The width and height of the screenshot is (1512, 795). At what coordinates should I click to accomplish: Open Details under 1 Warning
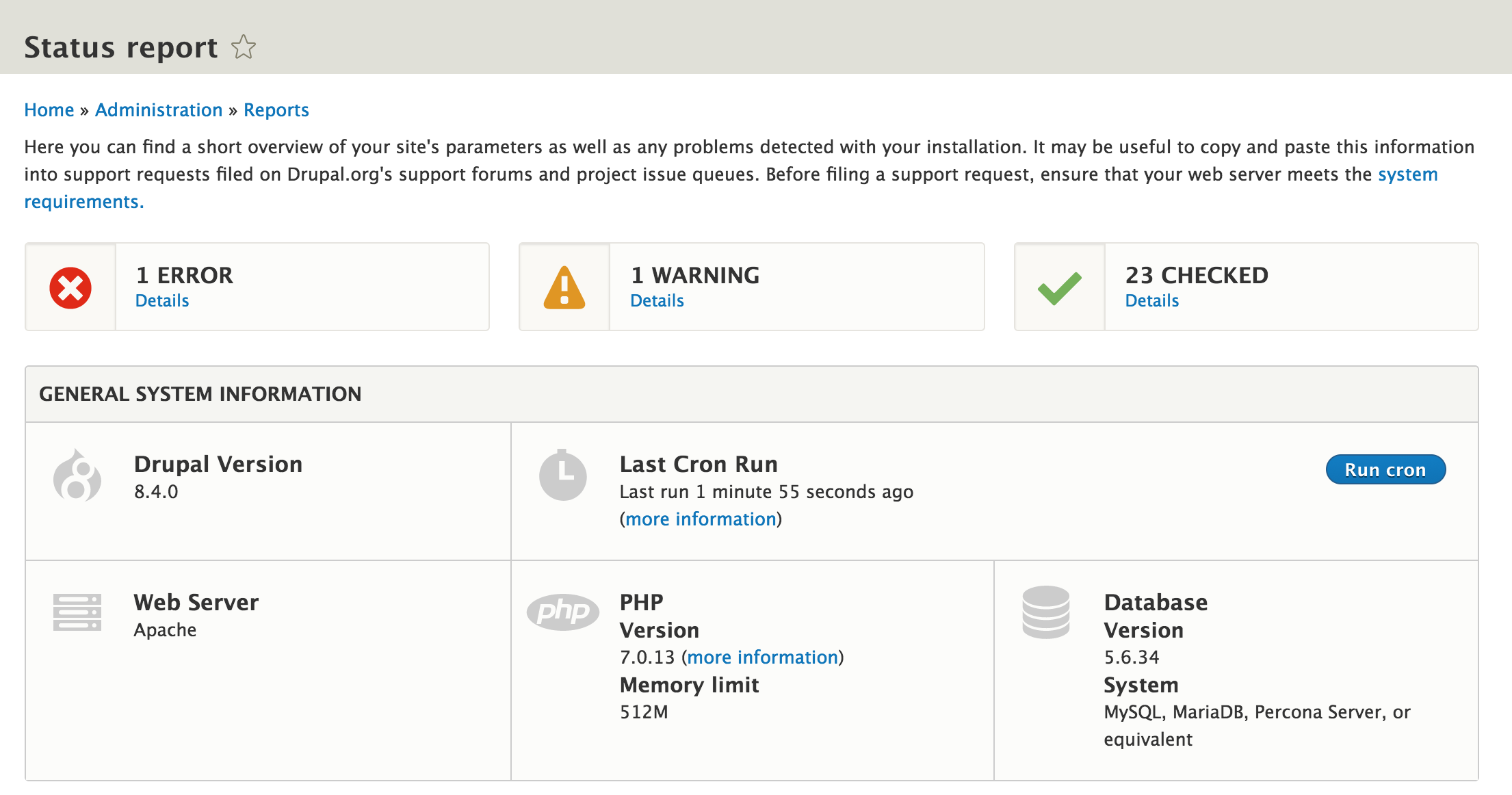tap(657, 301)
